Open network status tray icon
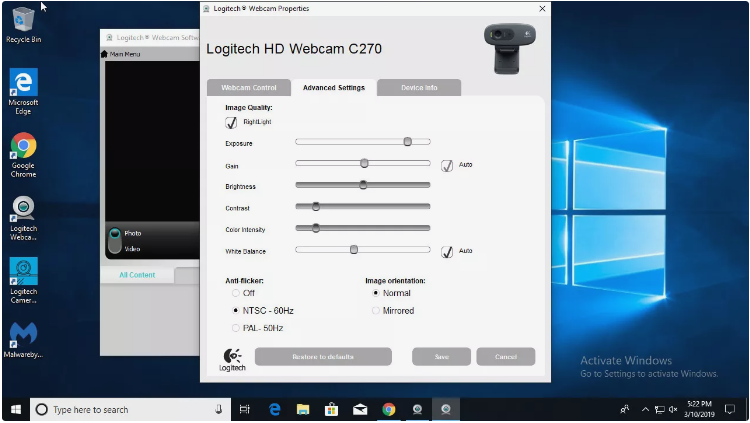Image resolution: width=750 pixels, height=423 pixels. [660, 410]
